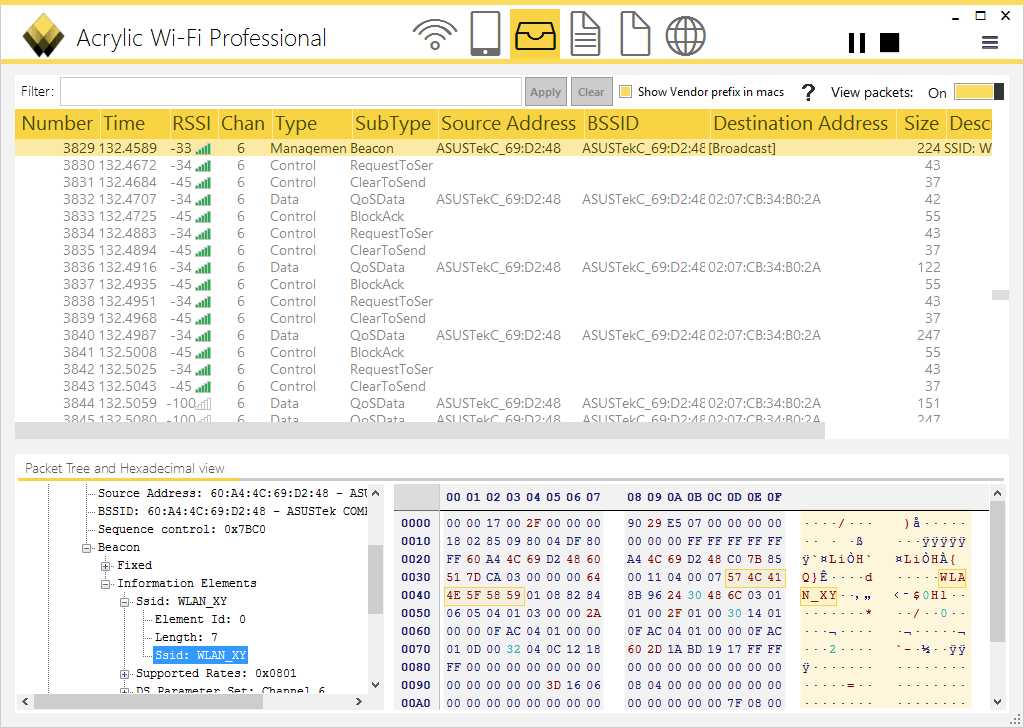The image size is (1024, 728).
Task: Click the Acrylic Wi-Fi logo
Action: tap(43, 35)
